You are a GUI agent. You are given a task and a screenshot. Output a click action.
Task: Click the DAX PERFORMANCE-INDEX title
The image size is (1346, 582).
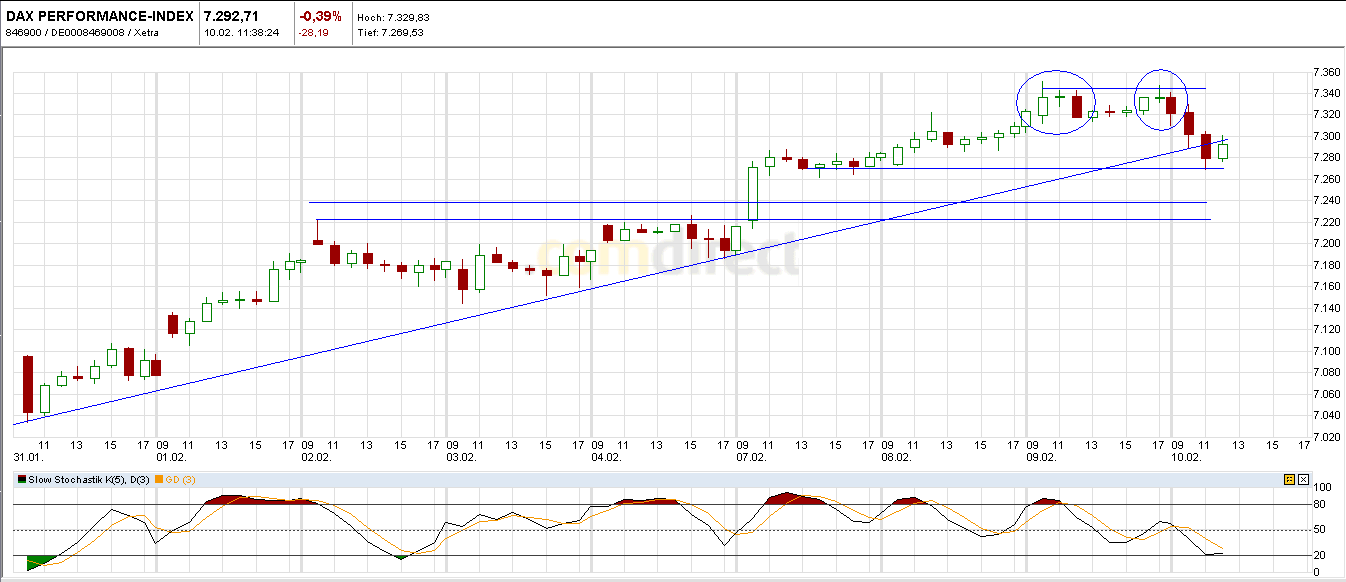[98, 16]
